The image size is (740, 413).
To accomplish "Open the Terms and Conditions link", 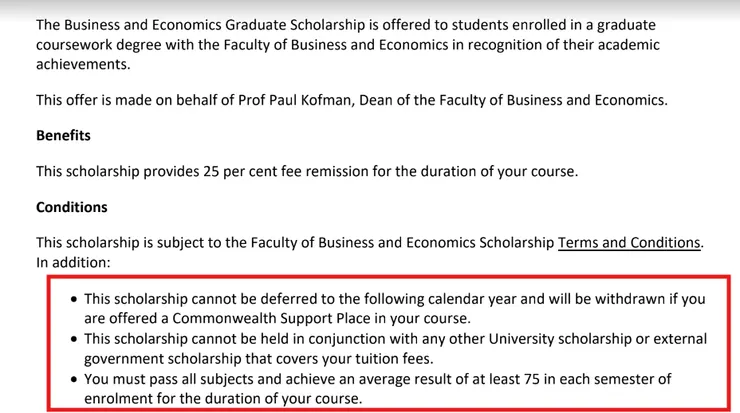I will (x=629, y=242).
